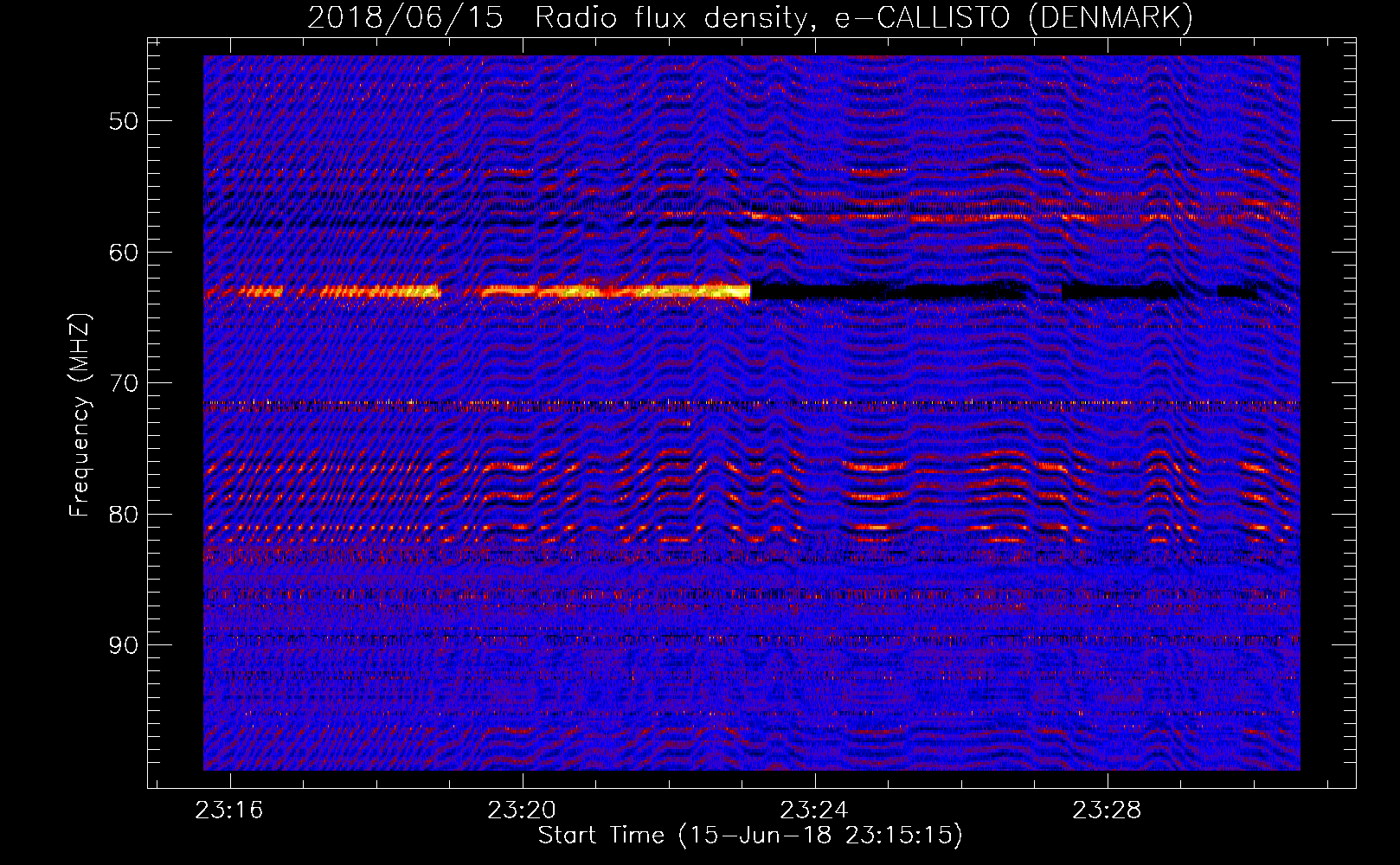Viewport: 1400px width, 865px height.
Task: Click the 'Start Time (15-Jun-18 23:15:15)' label
Action: [x=750, y=836]
